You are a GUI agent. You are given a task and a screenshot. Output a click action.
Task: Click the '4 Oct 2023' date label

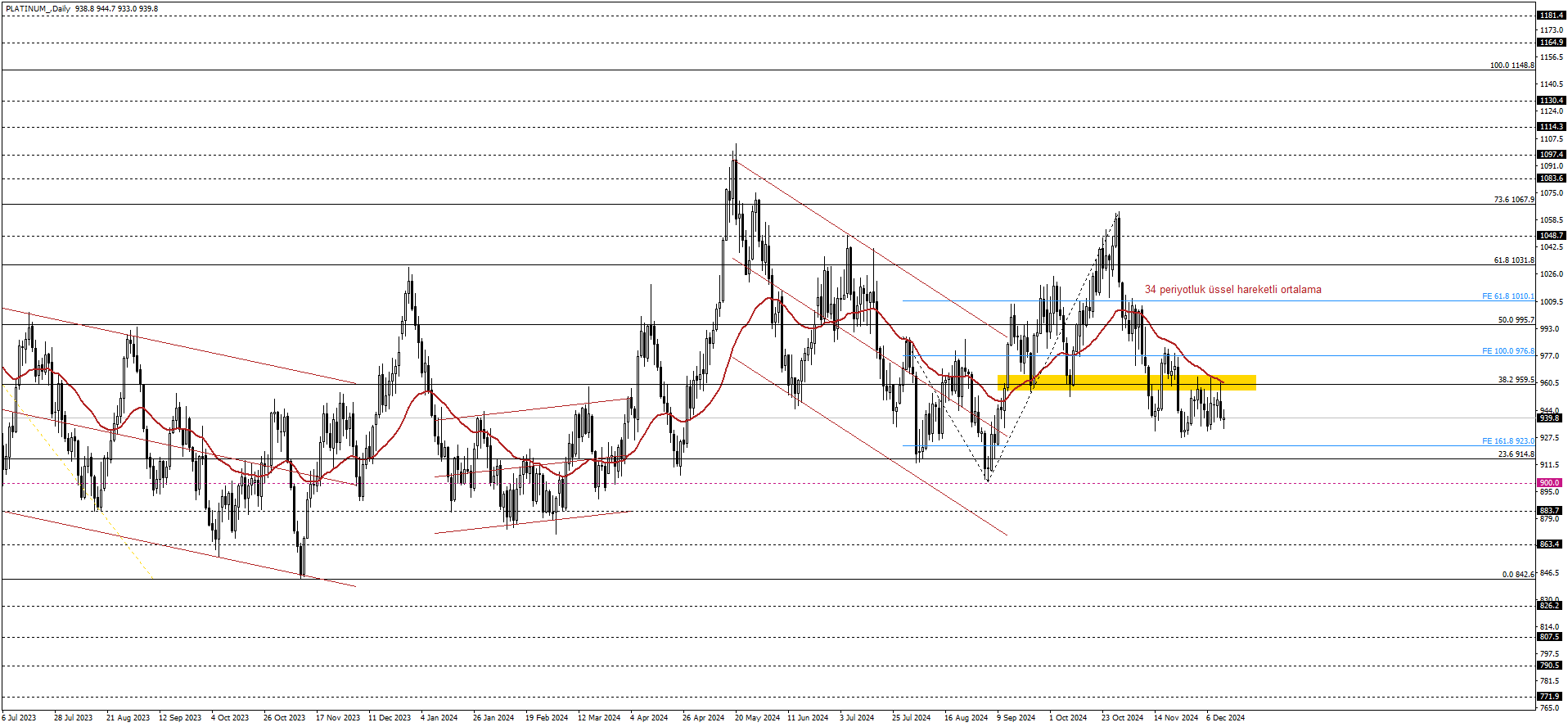[230, 718]
